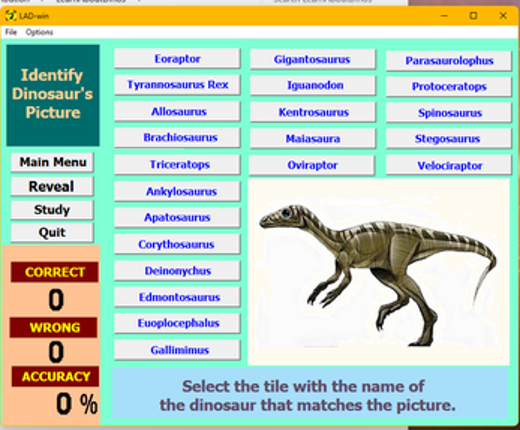
Task: Choose Tyrannosaurus Rex answer tile
Action: [x=177, y=85]
